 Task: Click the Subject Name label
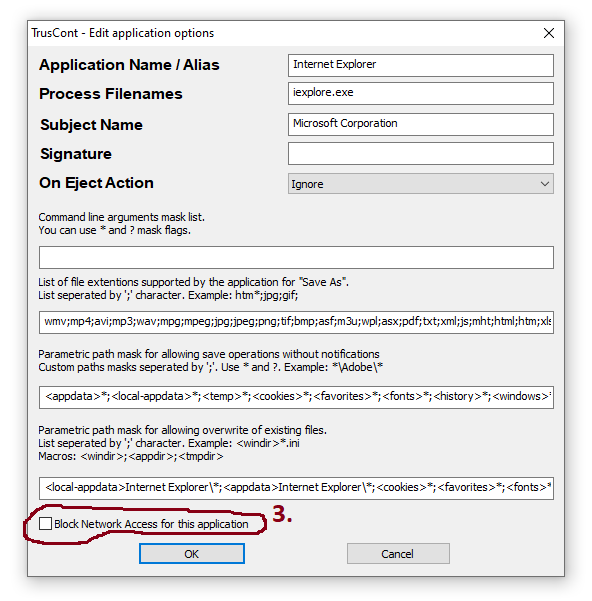pyautogui.click(x=92, y=125)
